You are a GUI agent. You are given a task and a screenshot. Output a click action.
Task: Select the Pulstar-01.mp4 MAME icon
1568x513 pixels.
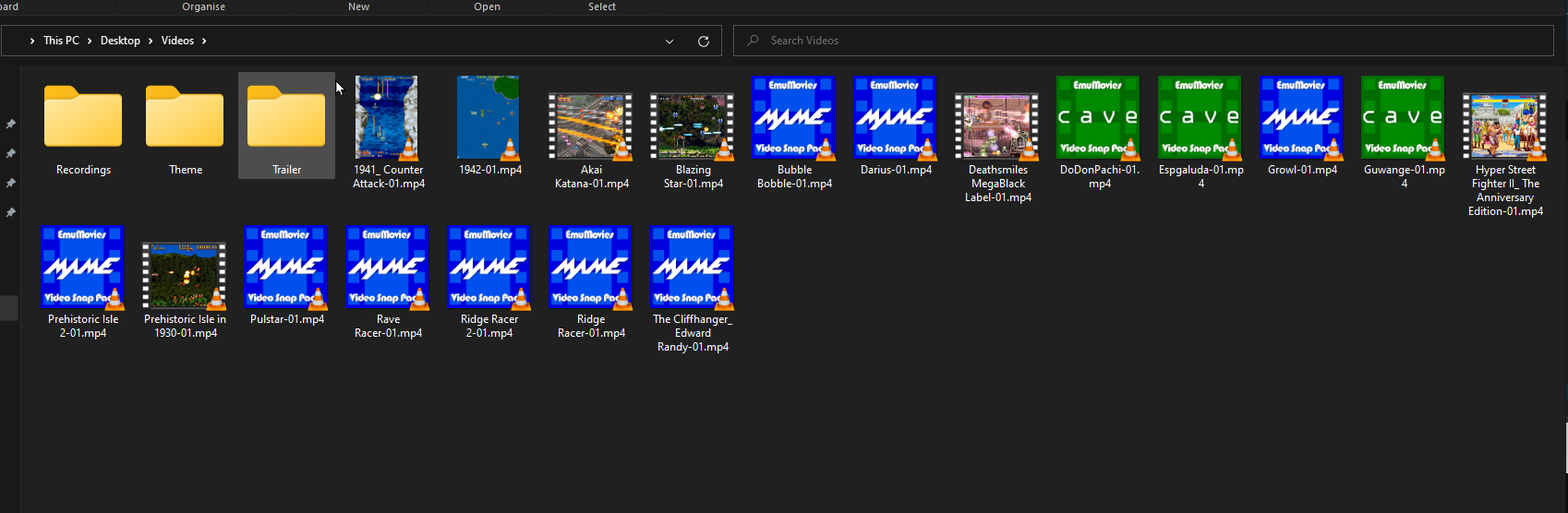(x=286, y=268)
